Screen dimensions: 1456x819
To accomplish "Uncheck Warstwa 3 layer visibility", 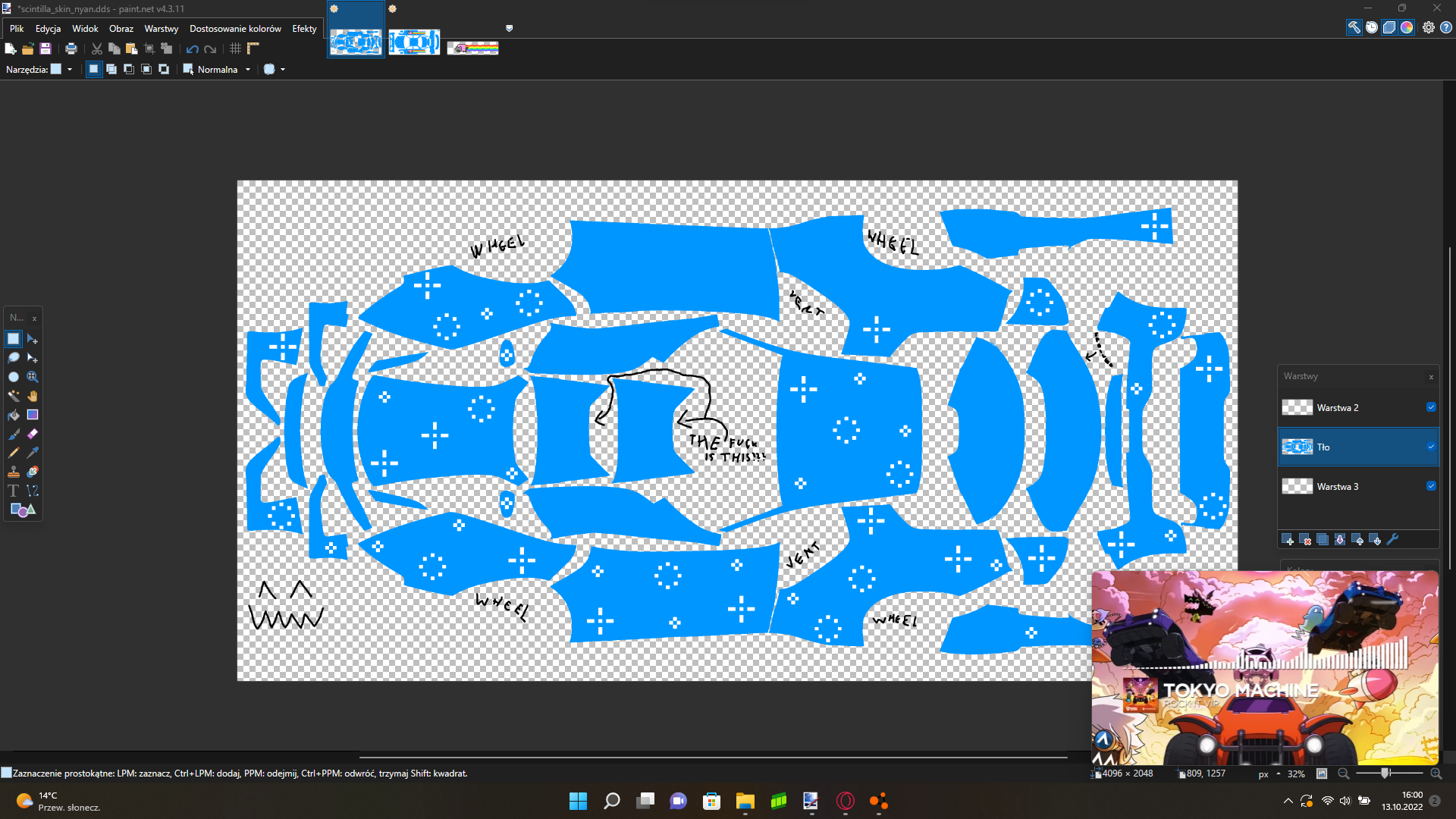I will (x=1431, y=486).
